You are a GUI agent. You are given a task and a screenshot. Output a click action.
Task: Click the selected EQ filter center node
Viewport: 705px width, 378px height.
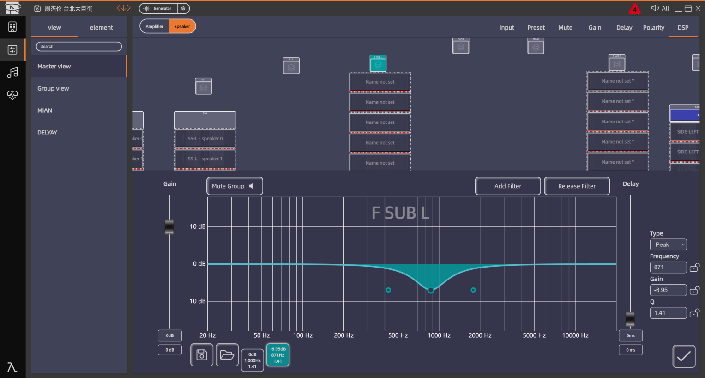tap(431, 290)
